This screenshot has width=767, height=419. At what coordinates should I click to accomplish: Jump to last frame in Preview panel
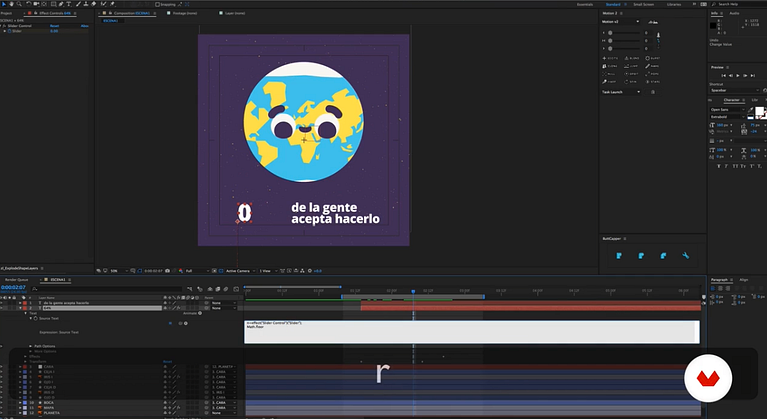click(752, 76)
